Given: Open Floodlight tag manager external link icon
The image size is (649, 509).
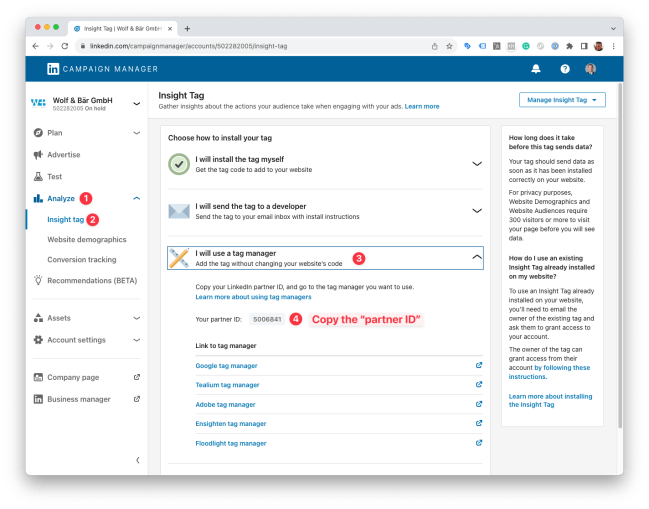Looking at the screenshot, I should 479,443.
